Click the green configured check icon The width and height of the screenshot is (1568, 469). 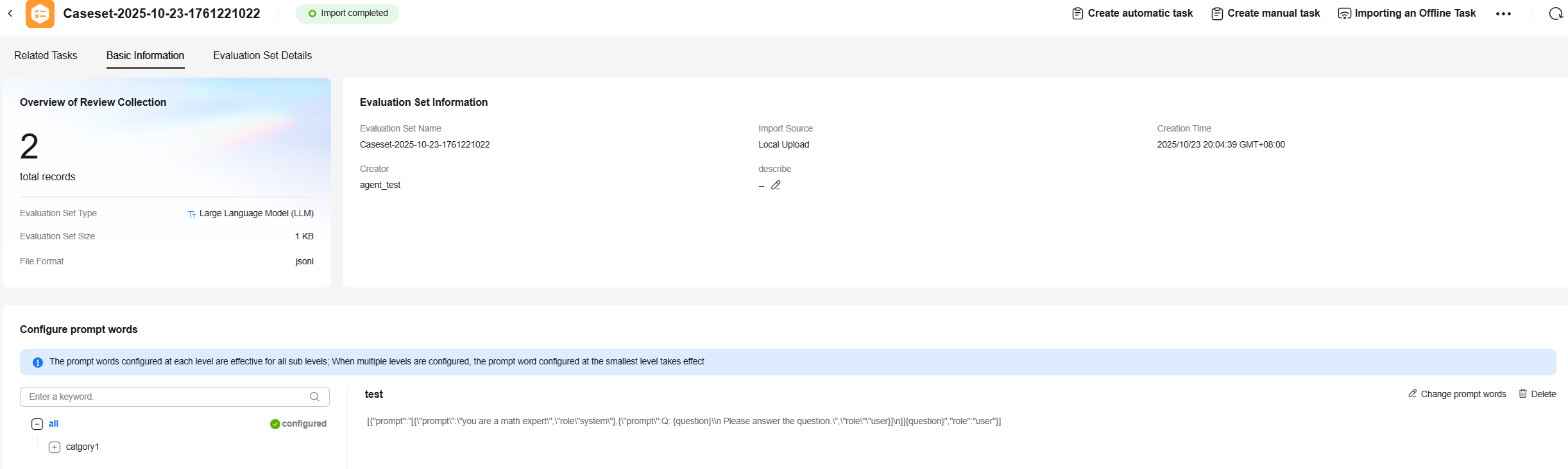[x=275, y=424]
